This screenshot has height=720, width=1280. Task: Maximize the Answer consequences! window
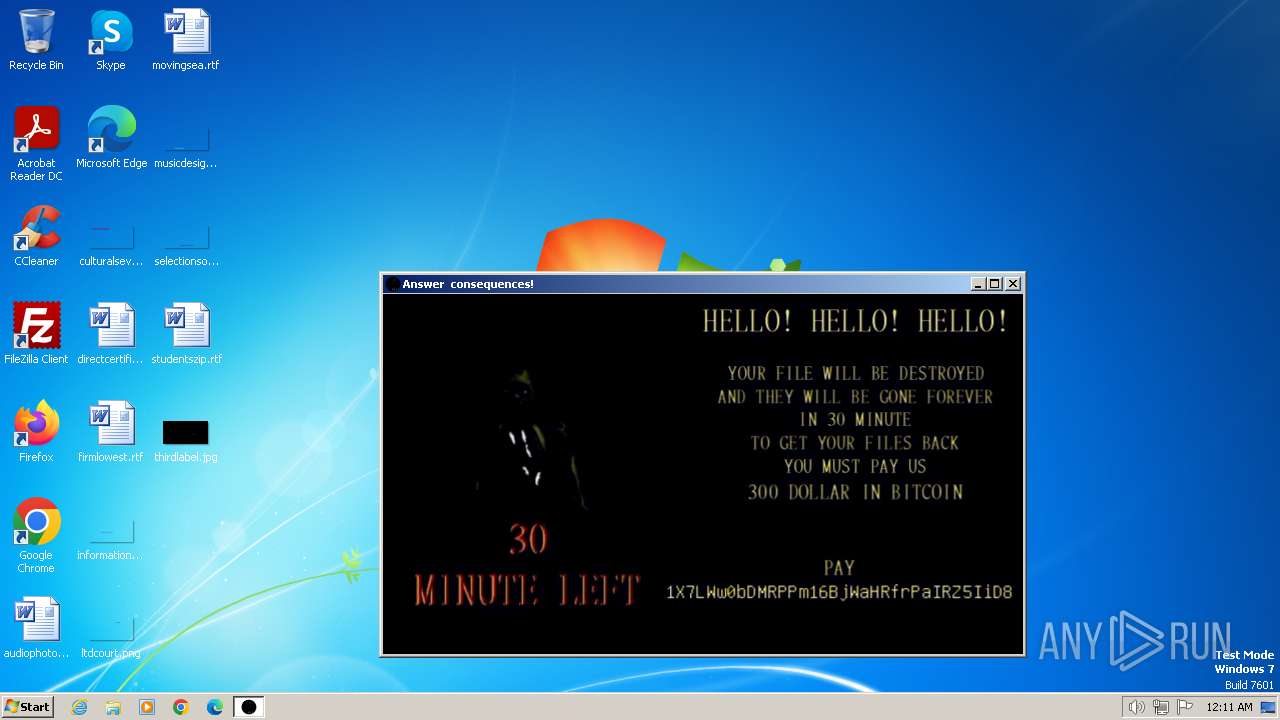[995, 284]
